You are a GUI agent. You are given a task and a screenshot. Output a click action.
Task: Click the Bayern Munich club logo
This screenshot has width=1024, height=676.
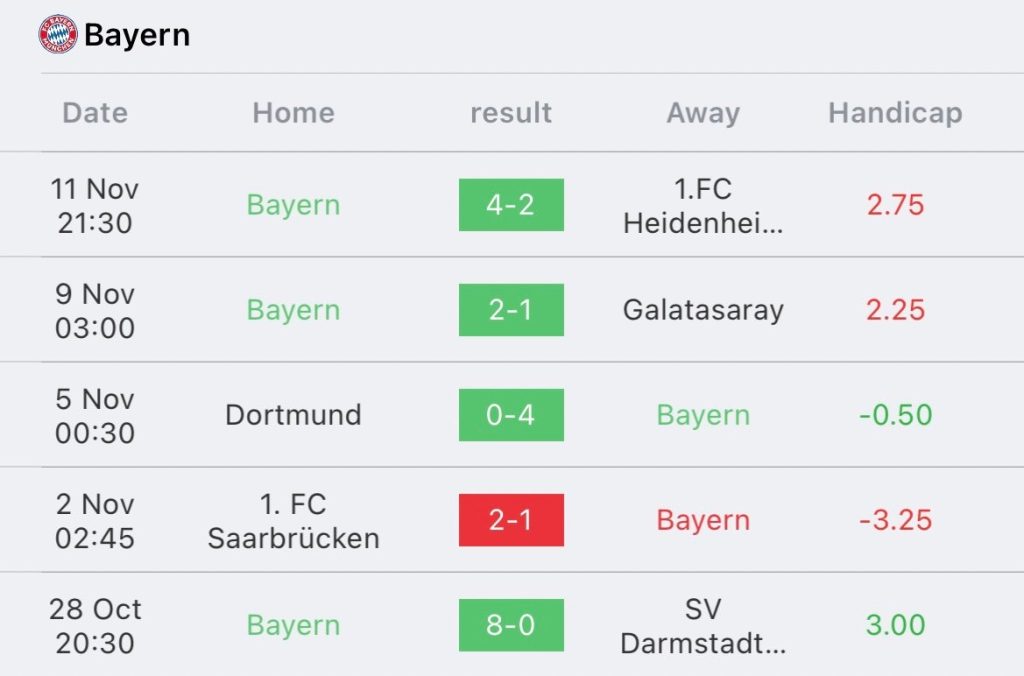[x=58, y=34]
